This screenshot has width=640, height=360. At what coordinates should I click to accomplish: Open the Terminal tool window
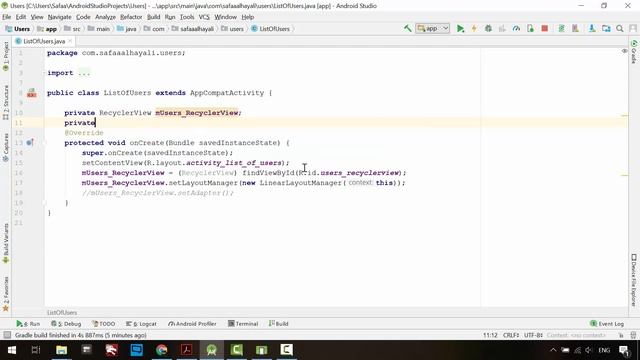click(243, 324)
